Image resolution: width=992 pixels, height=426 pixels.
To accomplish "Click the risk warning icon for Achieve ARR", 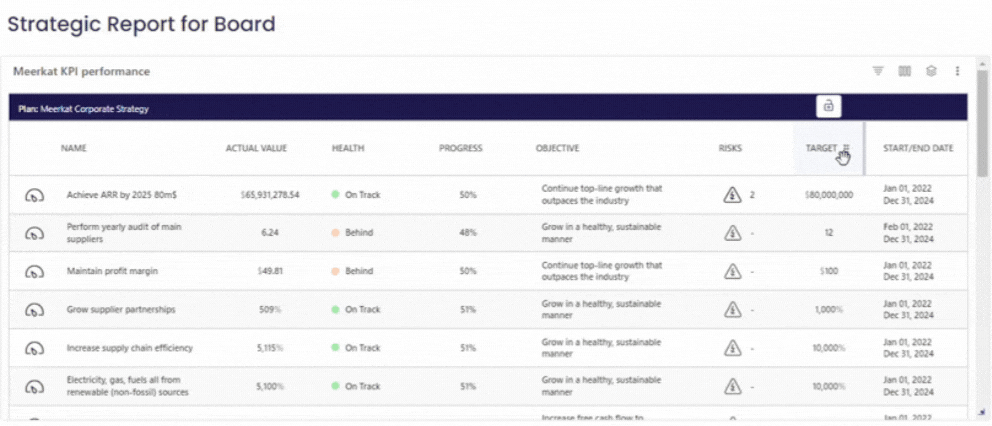I will [731, 195].
